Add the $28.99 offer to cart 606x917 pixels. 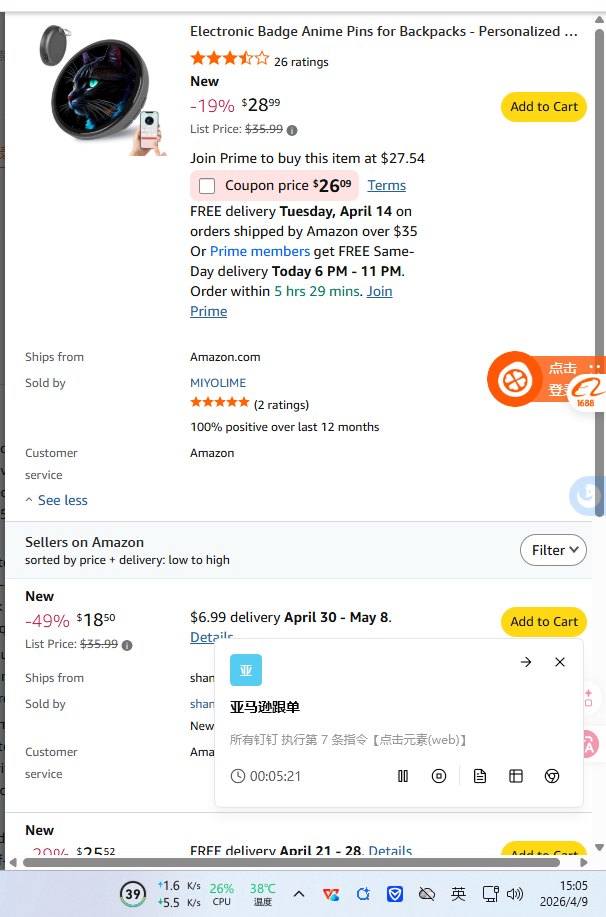(543, 107)
